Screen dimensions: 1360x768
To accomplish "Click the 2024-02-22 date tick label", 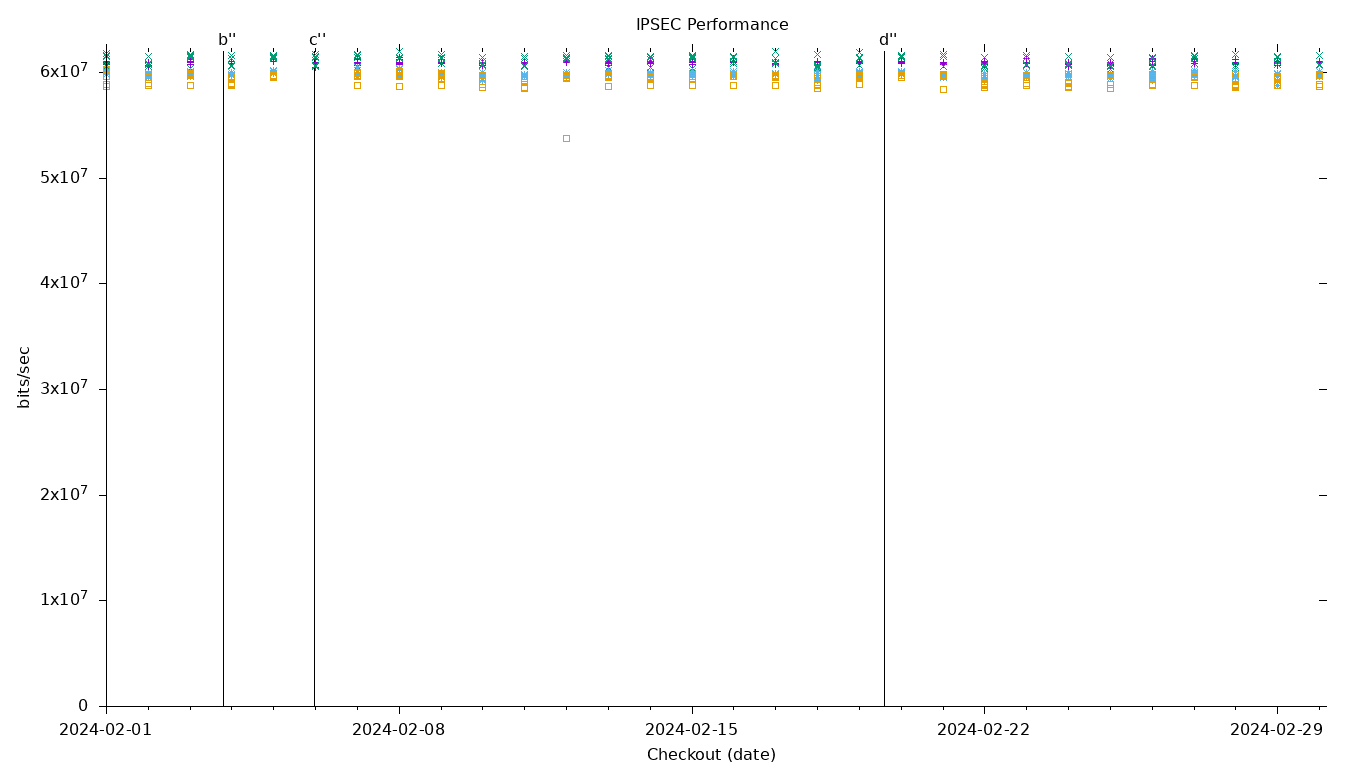I will point(984,730).
